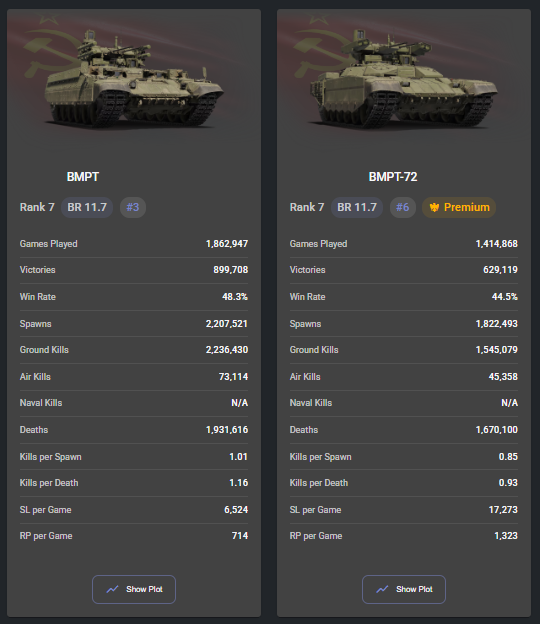Viewport: 540px width, 624px height.
Task: Select the #3 rank badge on BMPT
Action: [x=133, y=207]
